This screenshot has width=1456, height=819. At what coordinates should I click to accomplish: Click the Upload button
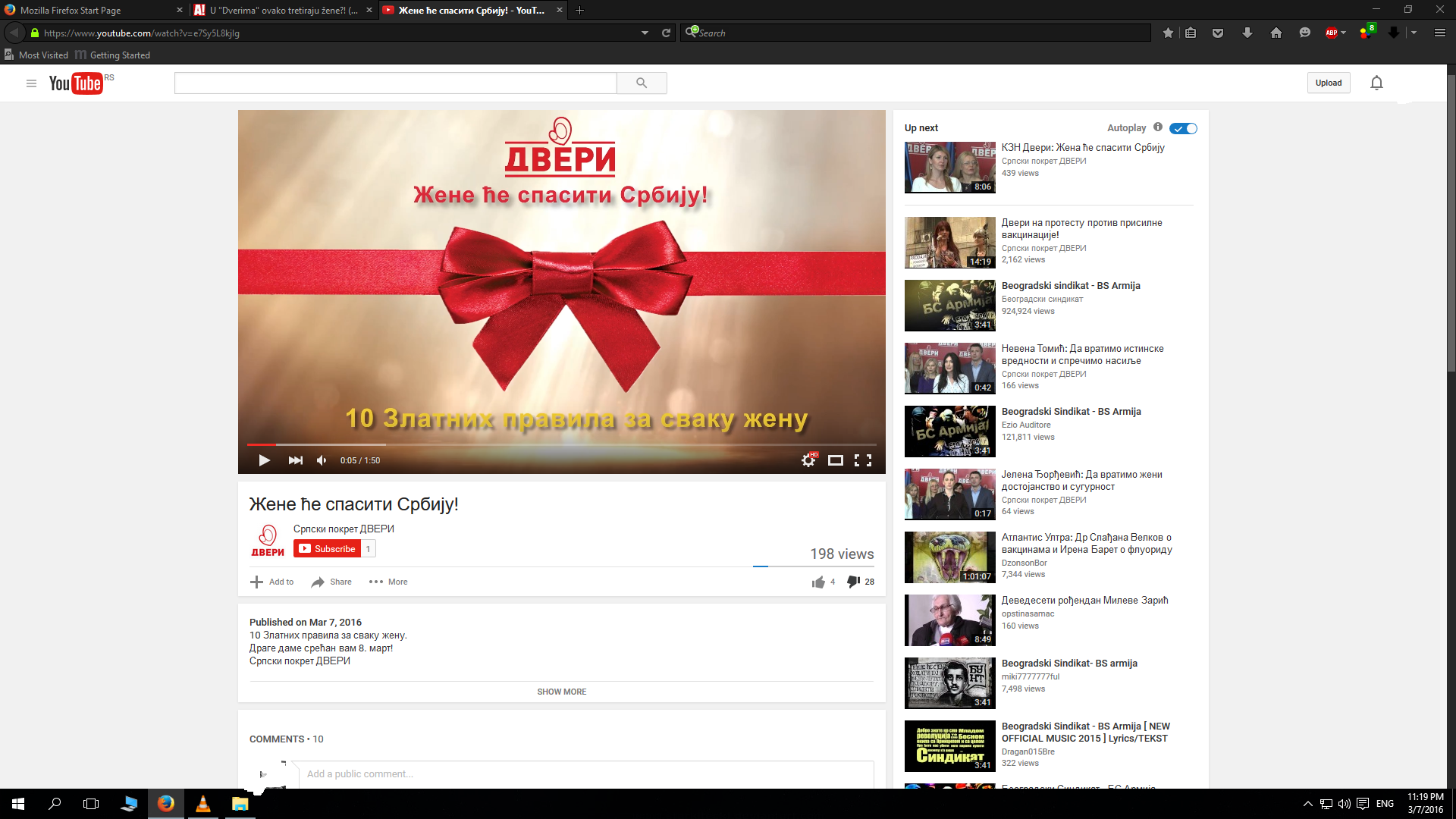point(1328,83)
